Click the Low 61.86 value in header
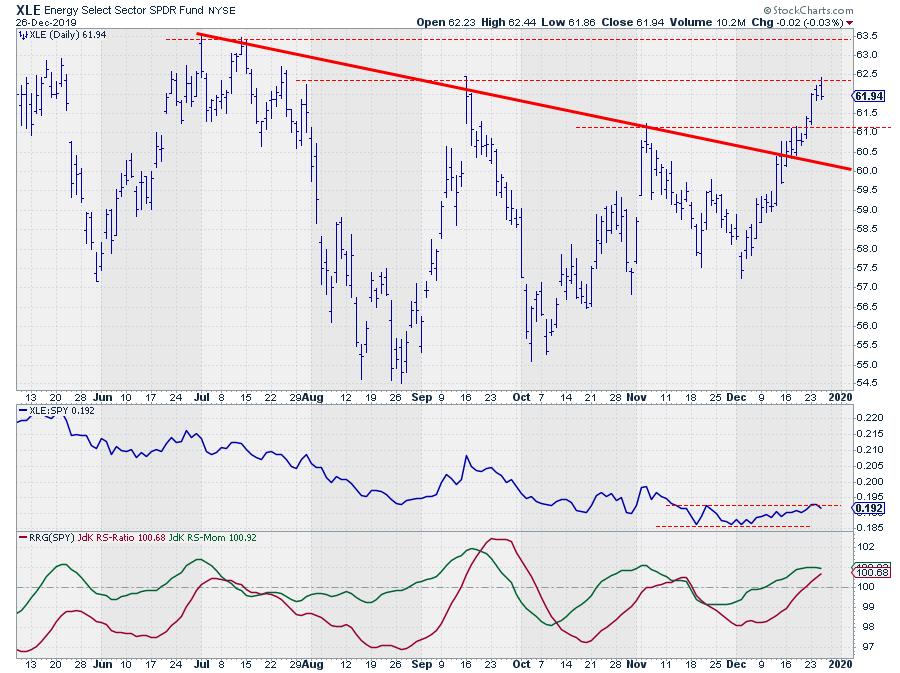 (569, 22)
